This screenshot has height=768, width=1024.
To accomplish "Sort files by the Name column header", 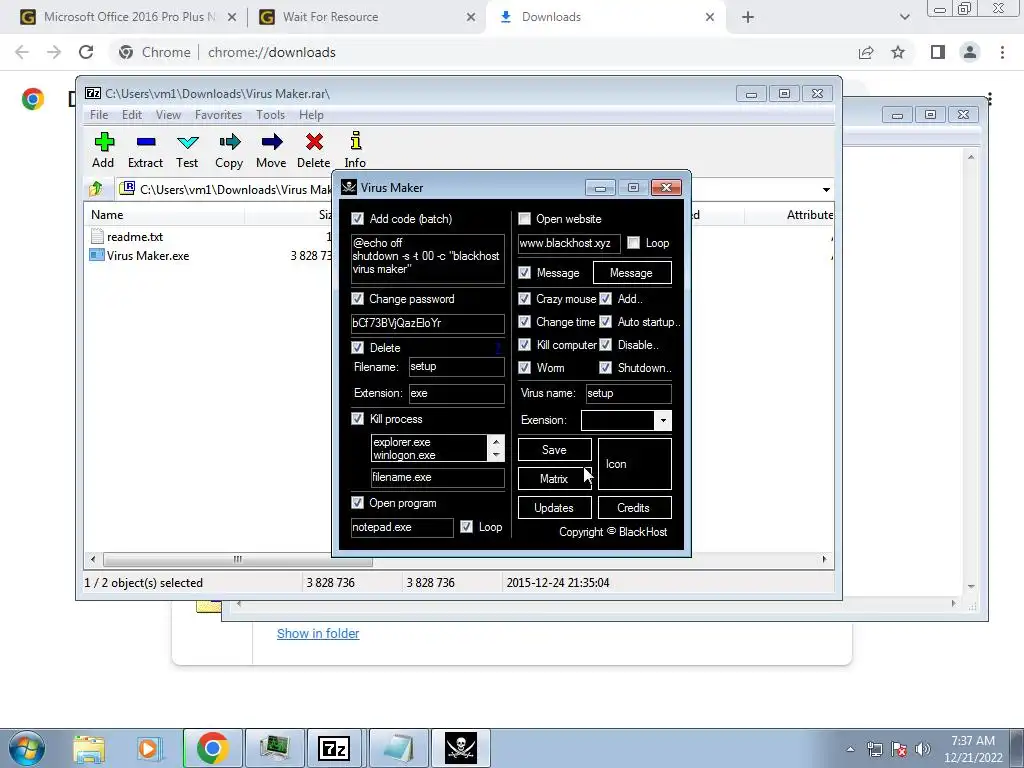I will pos(164,215).
